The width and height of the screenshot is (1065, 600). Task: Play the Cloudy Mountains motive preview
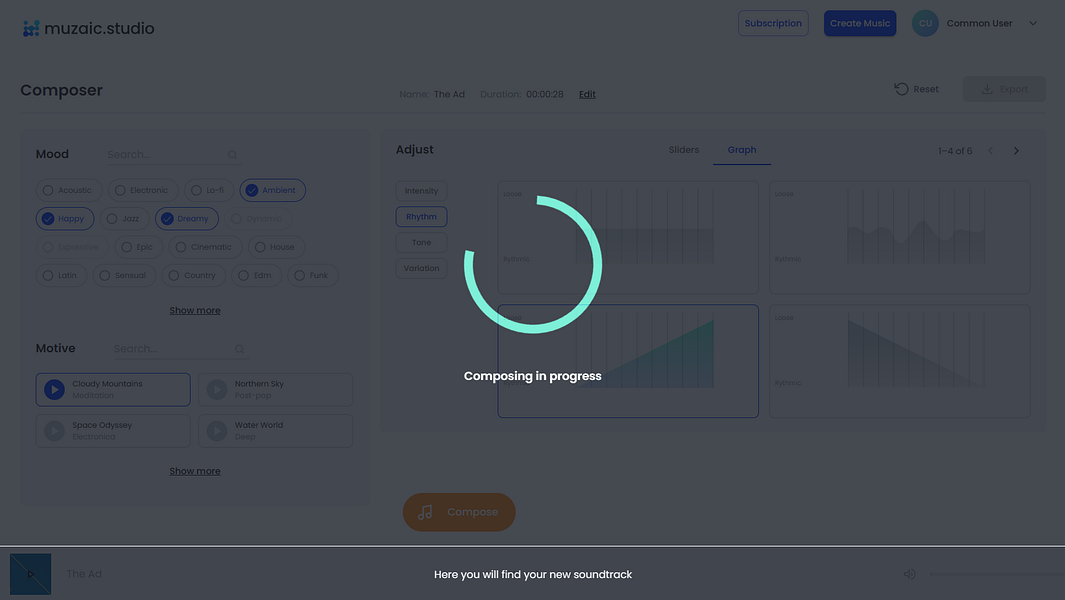coord(54,389)
